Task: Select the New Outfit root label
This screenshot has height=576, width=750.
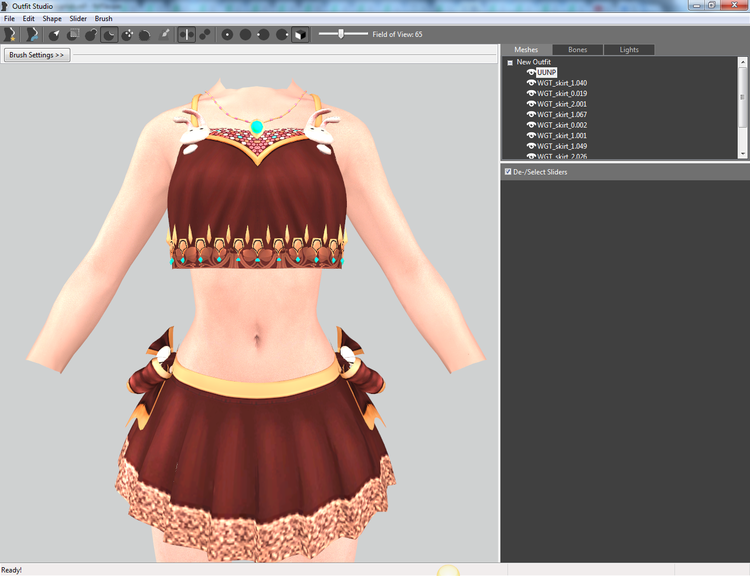Action: pyautogui.click(x=533, y=62)
